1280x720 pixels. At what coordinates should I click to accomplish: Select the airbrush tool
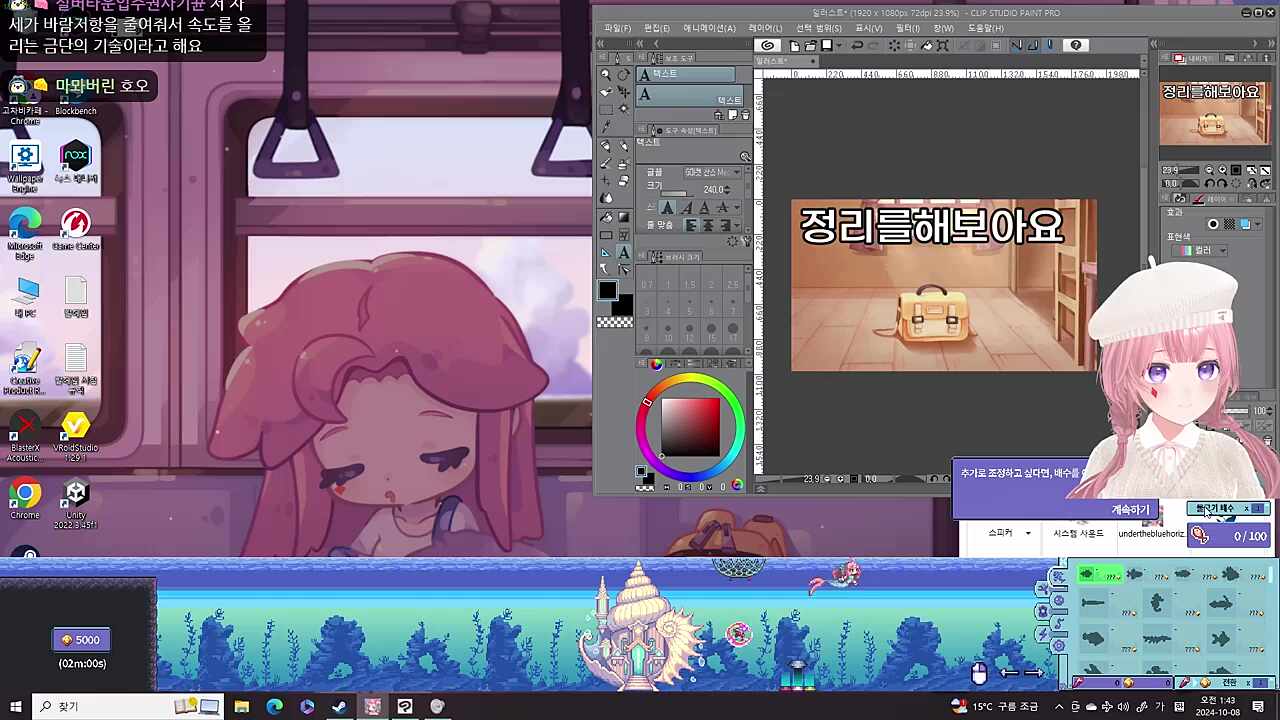click(x=624, y=164)
